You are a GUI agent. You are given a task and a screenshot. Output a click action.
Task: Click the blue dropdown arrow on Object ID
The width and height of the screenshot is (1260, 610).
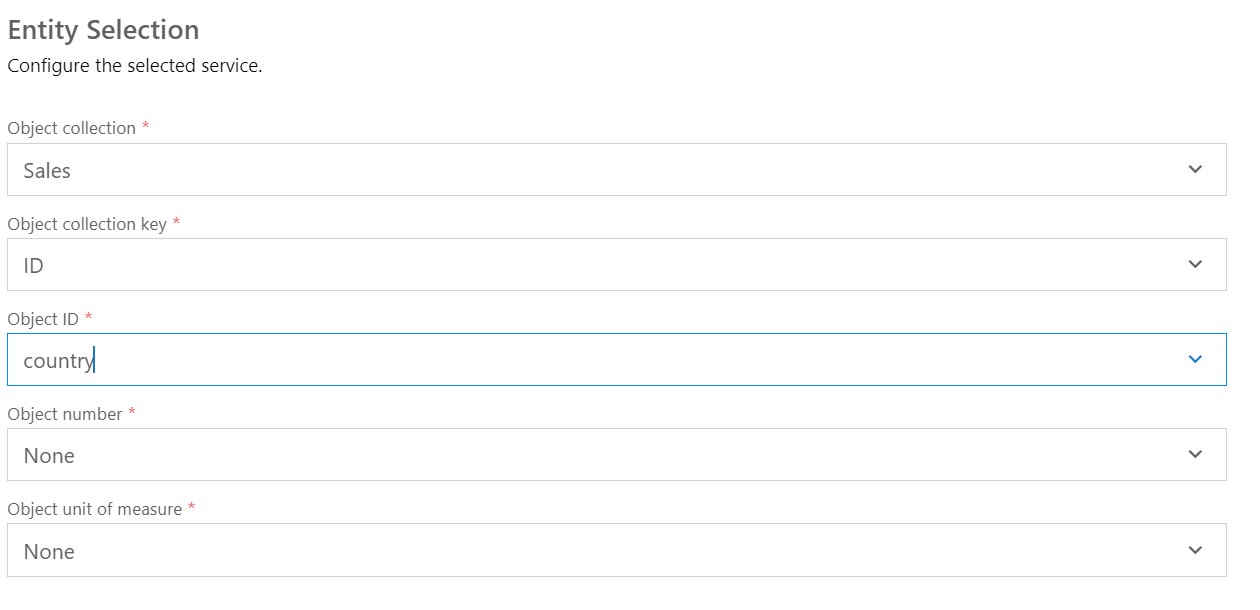pos(1194,359)
